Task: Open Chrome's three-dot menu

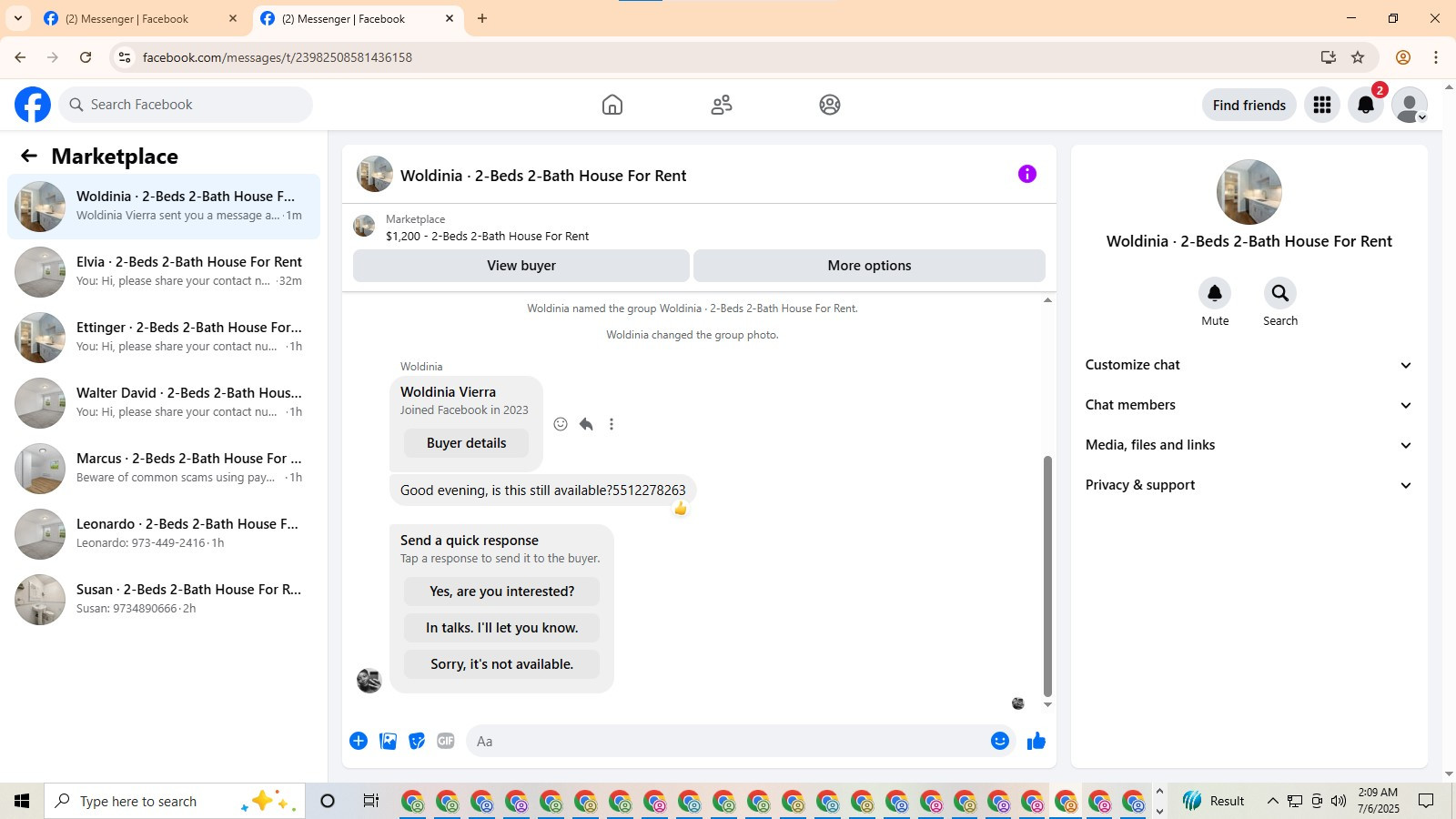Action: 1436,57
